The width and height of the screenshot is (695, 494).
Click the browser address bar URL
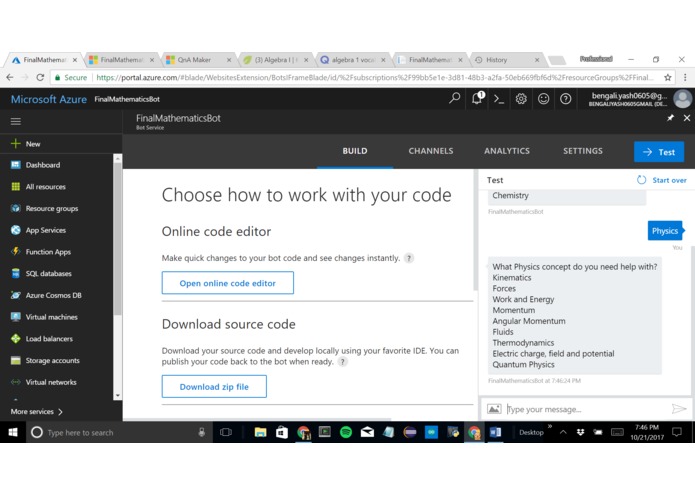click(374, 78)
